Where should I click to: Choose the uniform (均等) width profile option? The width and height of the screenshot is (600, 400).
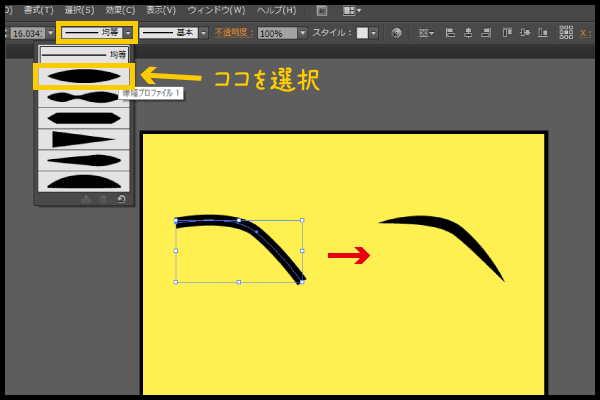pos(84,54)
